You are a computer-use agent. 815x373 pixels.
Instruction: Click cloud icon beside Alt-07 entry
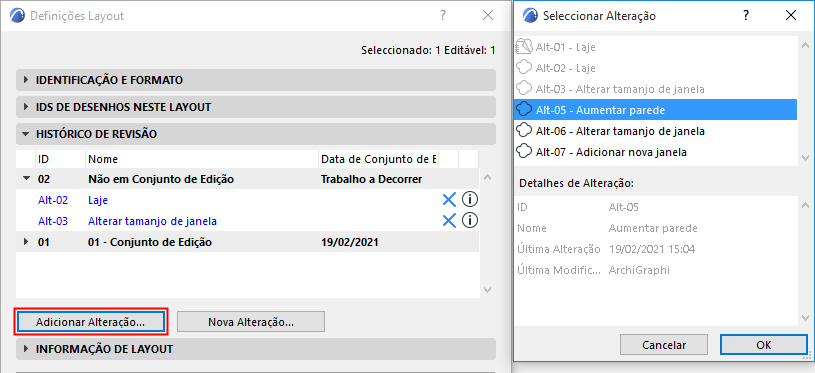coord(524,152)
